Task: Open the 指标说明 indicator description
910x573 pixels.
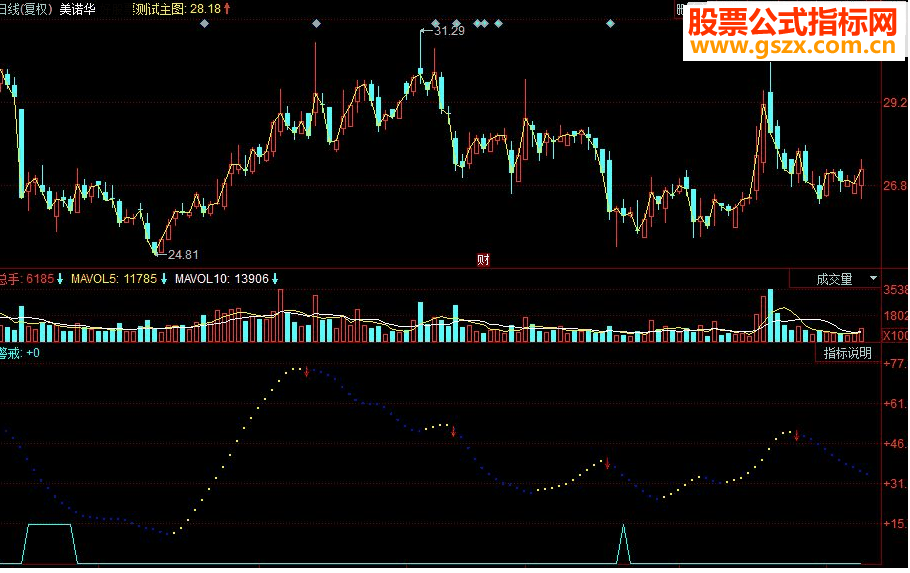Action: pos(847,353)
